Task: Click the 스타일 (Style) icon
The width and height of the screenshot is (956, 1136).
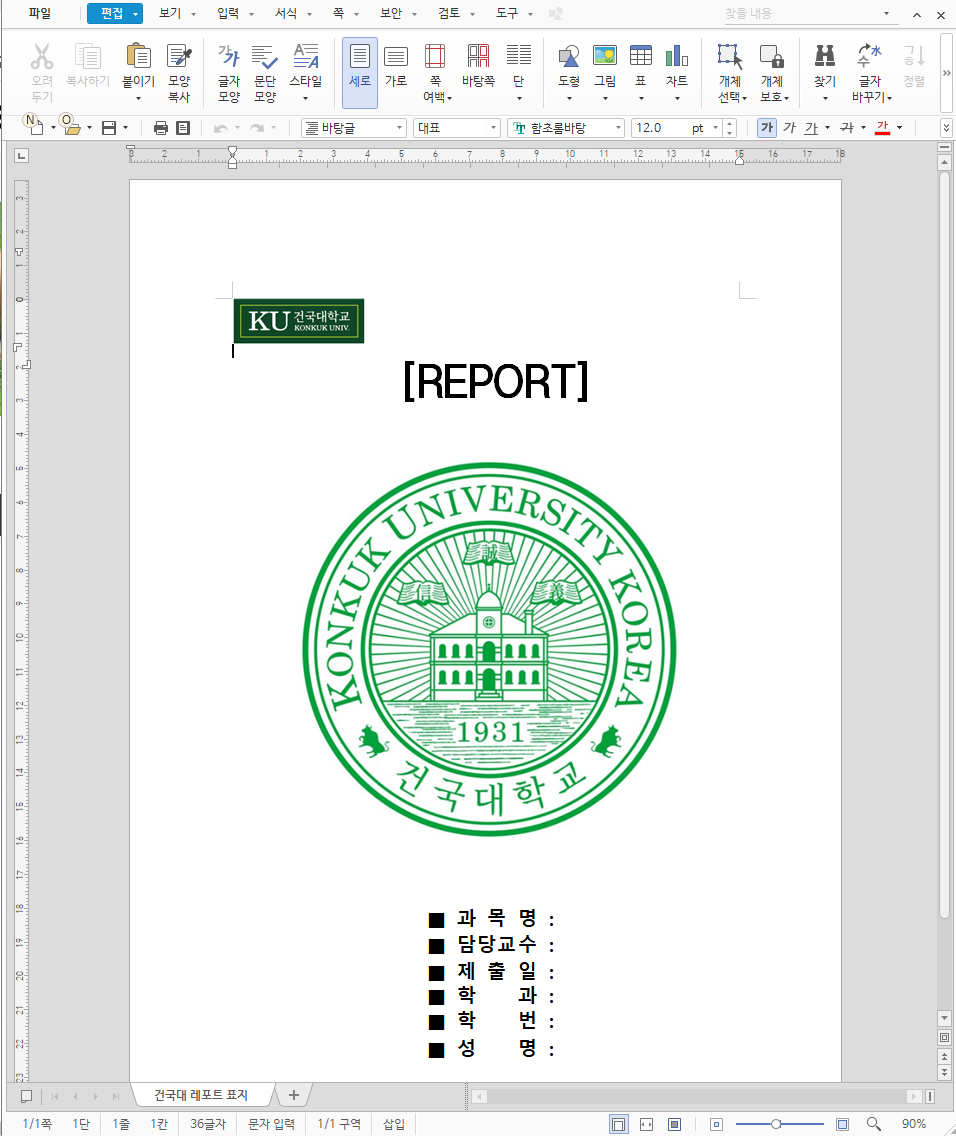Action: (306, 55)
